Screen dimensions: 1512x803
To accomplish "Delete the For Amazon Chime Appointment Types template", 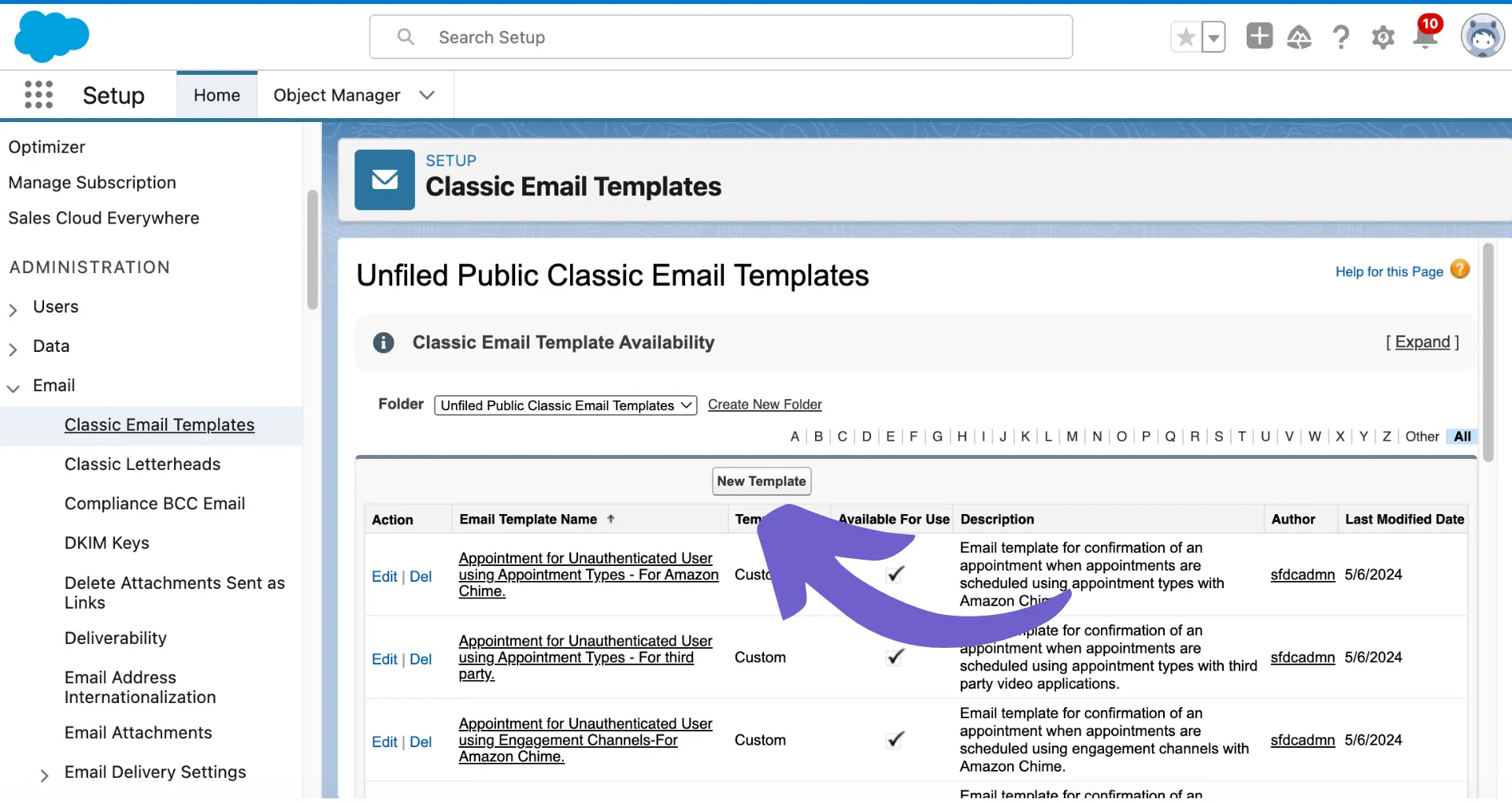I will (x=421, y=577).
